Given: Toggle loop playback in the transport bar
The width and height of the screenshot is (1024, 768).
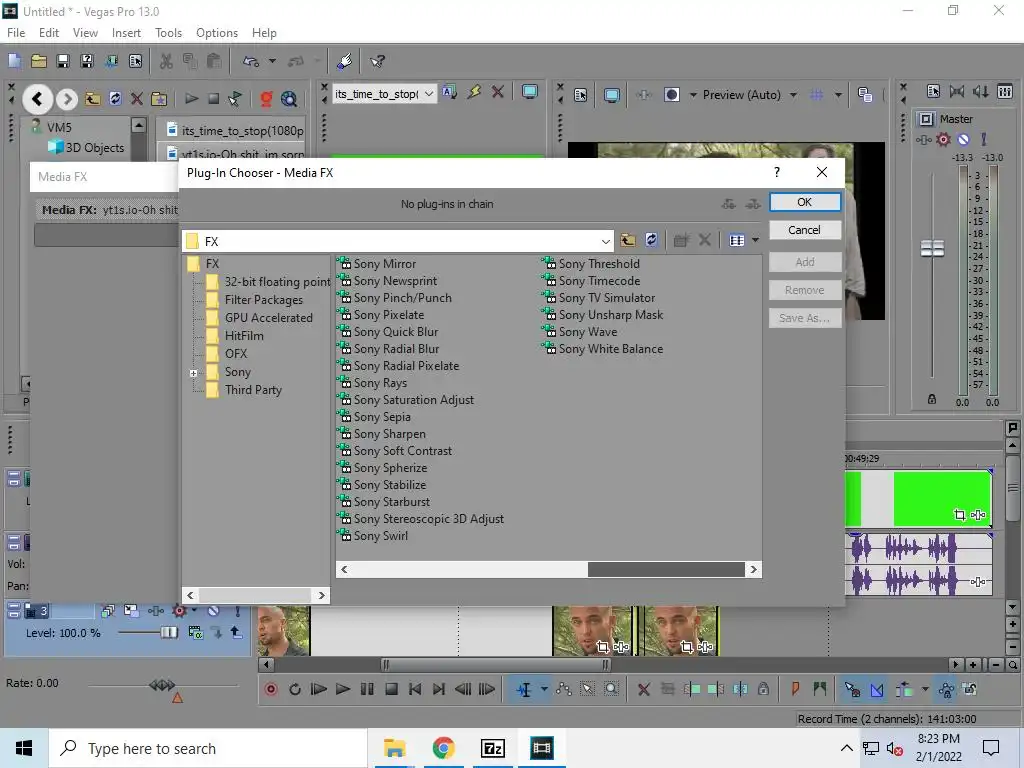Looking at the screenshot, I should [295, 689].
